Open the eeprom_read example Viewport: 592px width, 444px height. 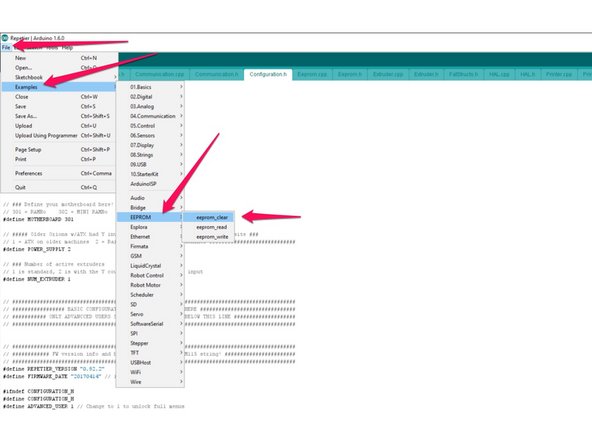208,227
